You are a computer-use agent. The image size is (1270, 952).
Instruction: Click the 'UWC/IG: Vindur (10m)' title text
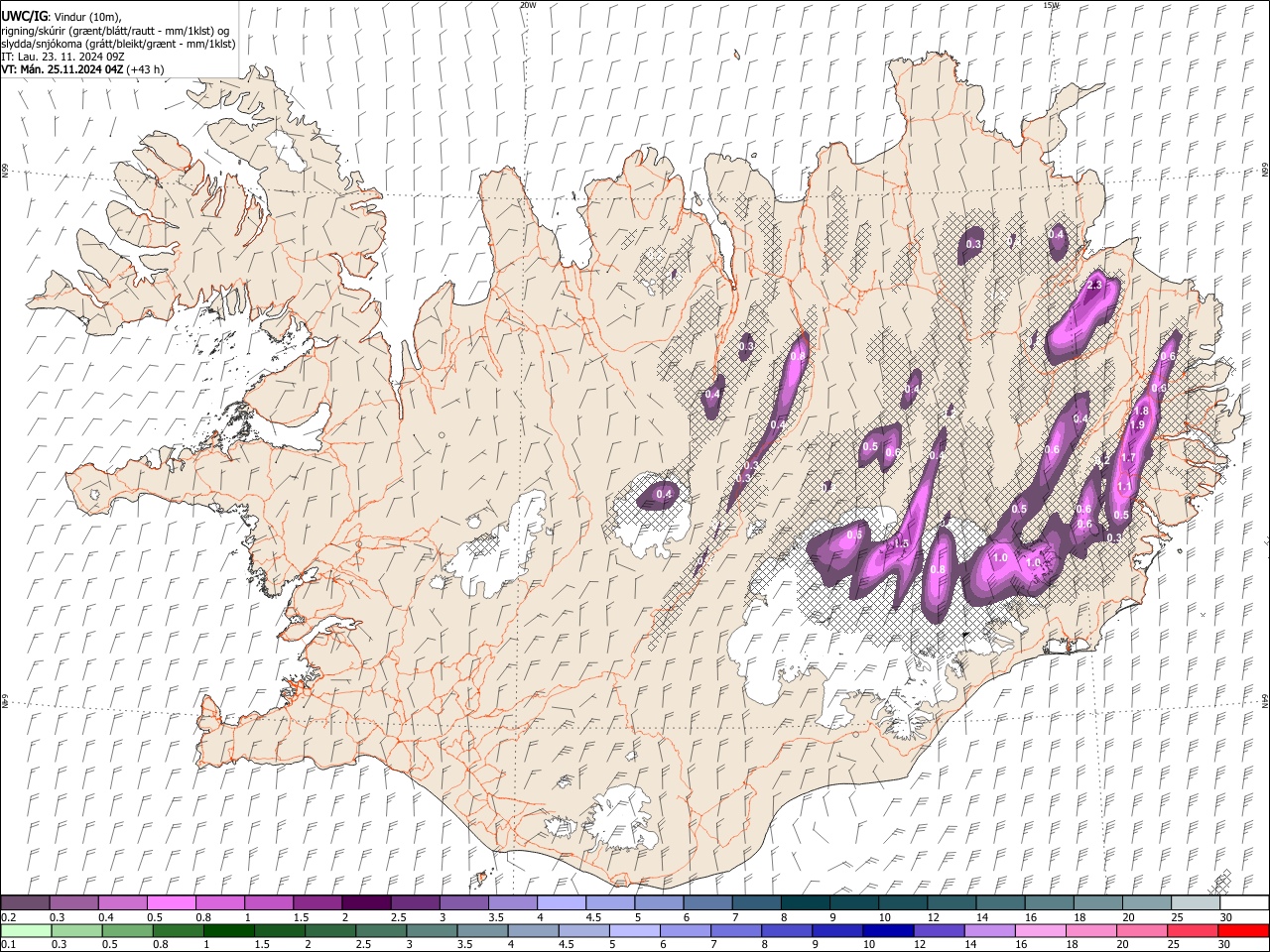62,16
